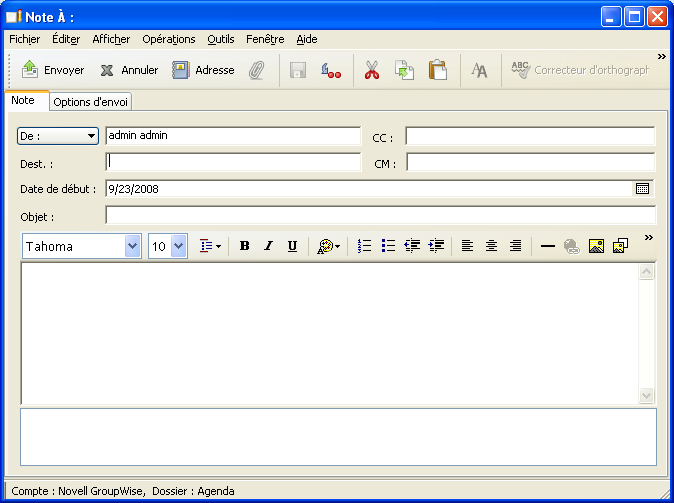This screenshot has height=503, width=674.
Task: Align text right
Action: pos(515,246)
